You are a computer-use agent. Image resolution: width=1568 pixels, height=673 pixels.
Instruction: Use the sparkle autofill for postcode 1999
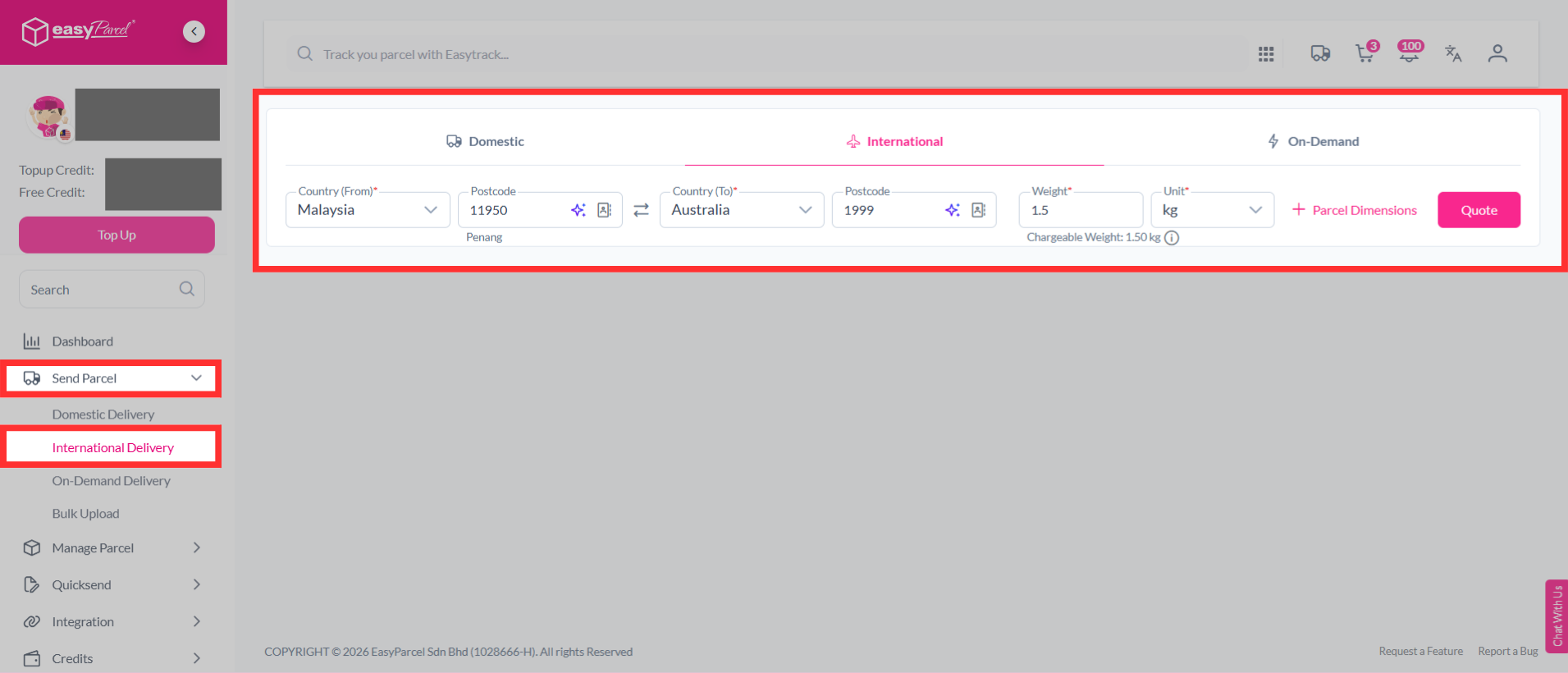pos(953,210)
